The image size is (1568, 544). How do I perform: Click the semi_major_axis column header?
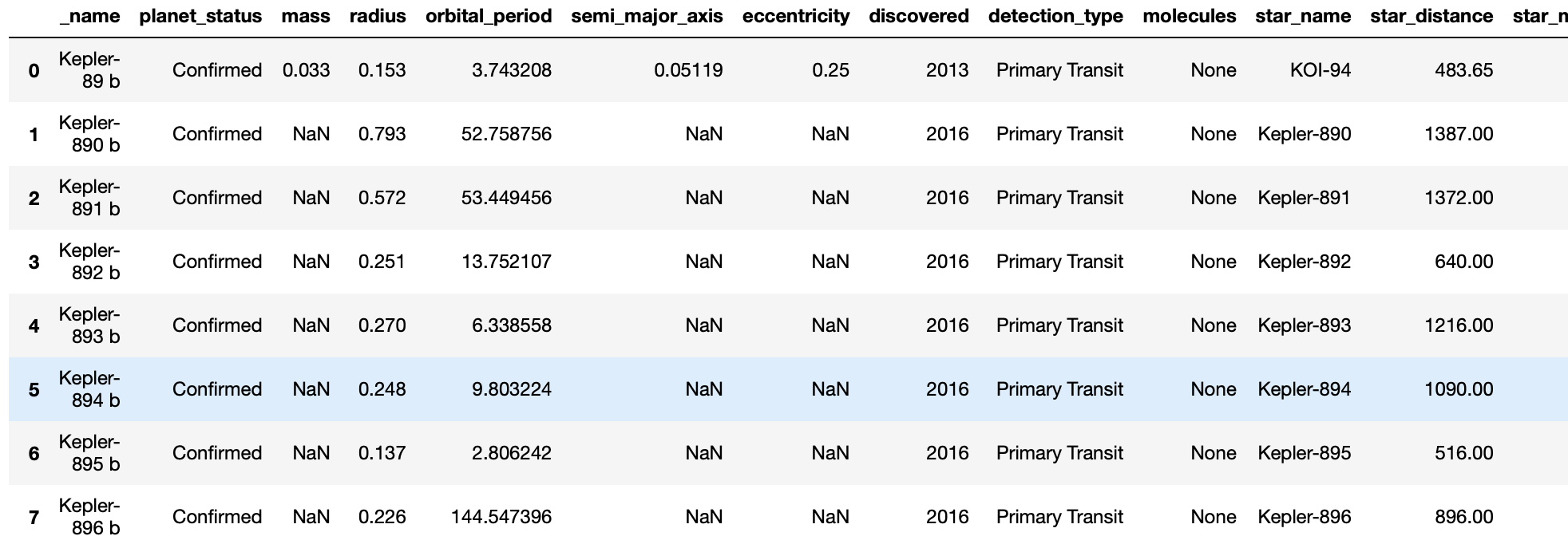[x=647, y=16]
